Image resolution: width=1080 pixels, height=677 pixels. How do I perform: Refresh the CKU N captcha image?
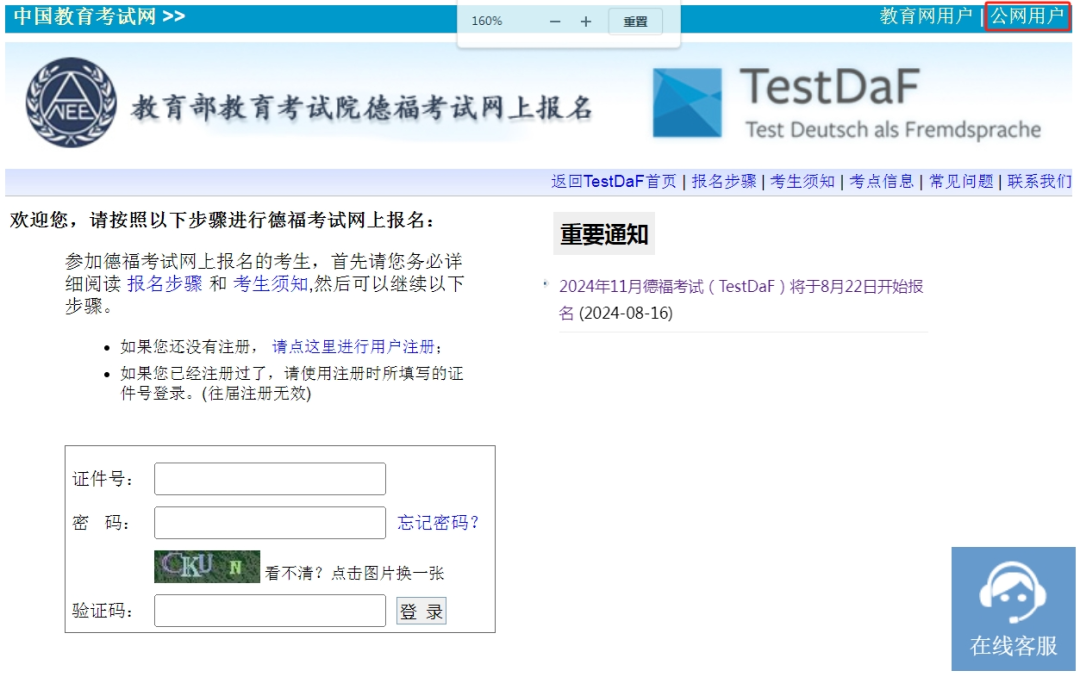207,566
